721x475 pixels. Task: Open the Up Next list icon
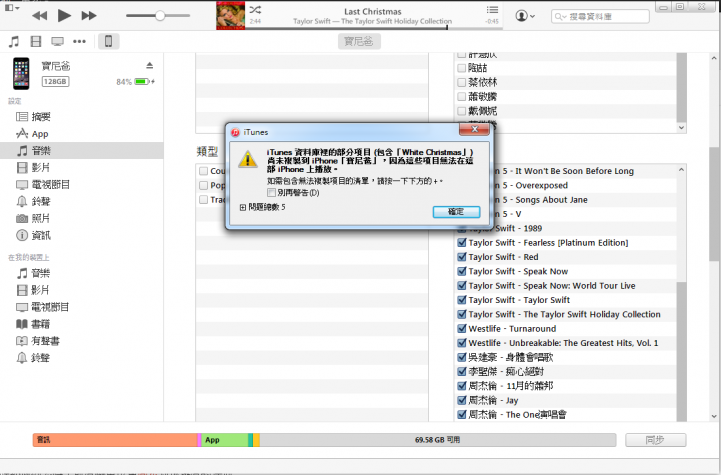[492, 10]
